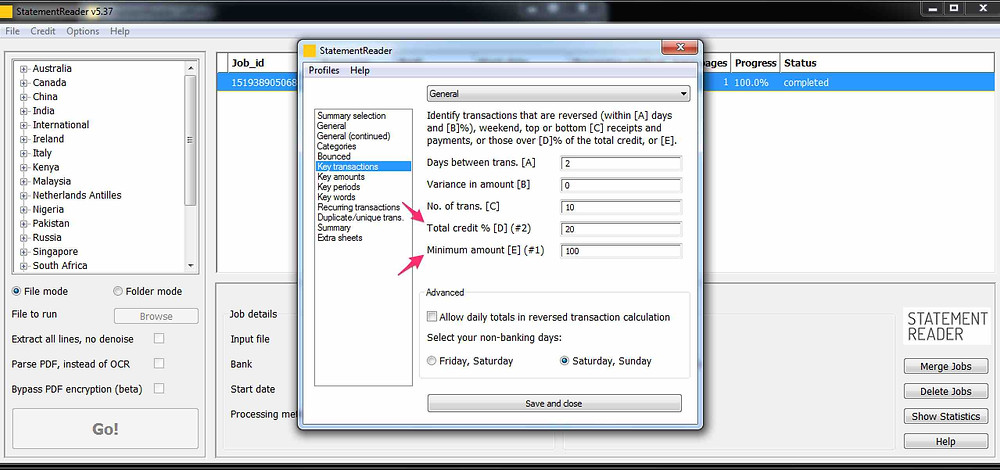
Task: Click the No. of trans. [C] field
Action: pyautogui.click(x=621, y=207)
